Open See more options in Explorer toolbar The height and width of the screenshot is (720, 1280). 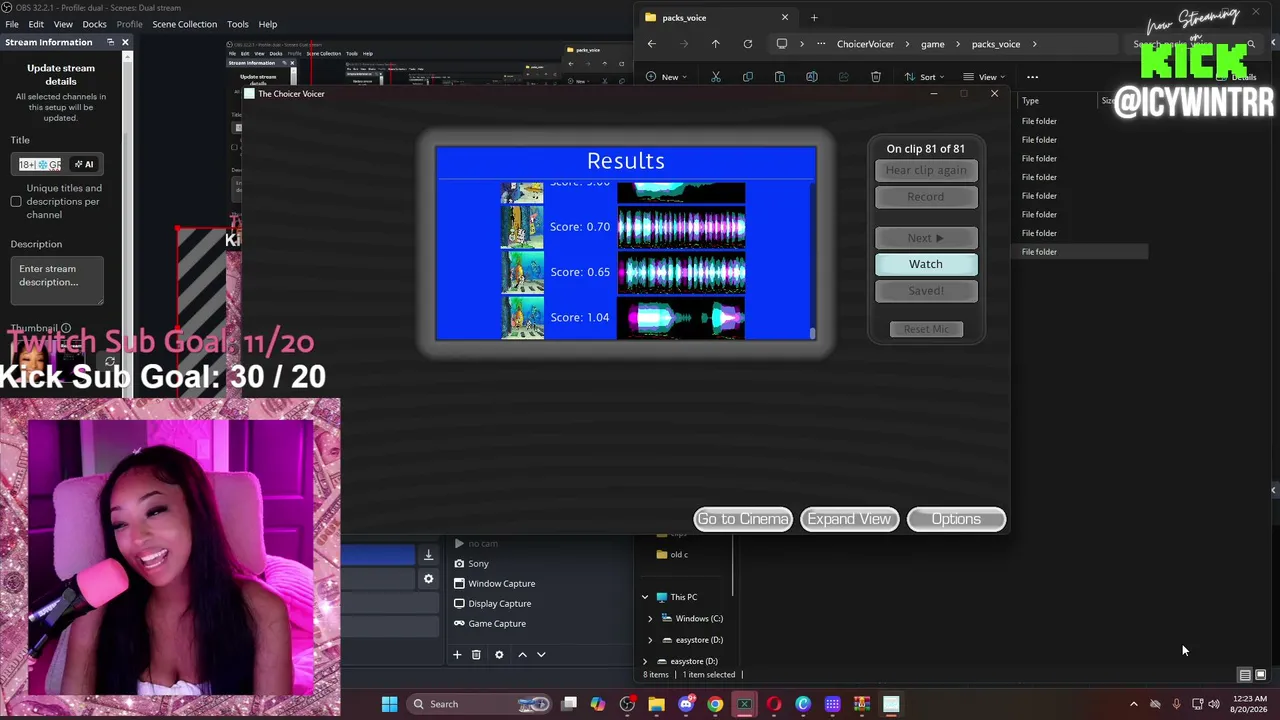point(1032,77)
